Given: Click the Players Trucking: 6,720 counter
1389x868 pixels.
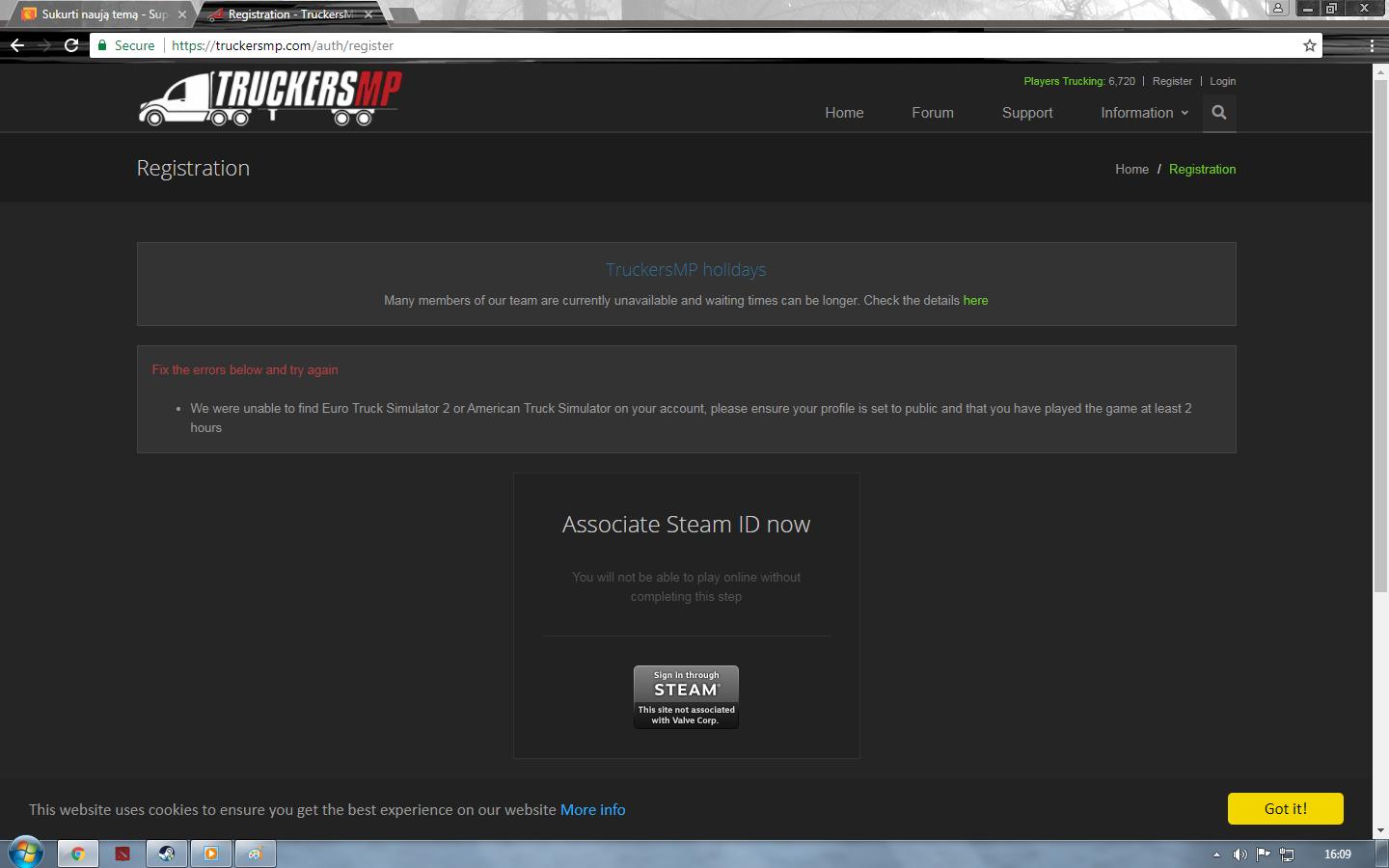Looking at the screenshot, I should (1079, 81).
